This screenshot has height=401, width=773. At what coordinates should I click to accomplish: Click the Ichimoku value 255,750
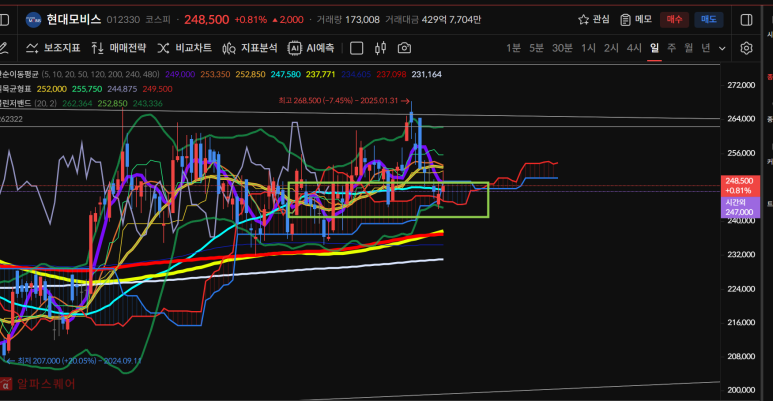click(x=87, y=89)
